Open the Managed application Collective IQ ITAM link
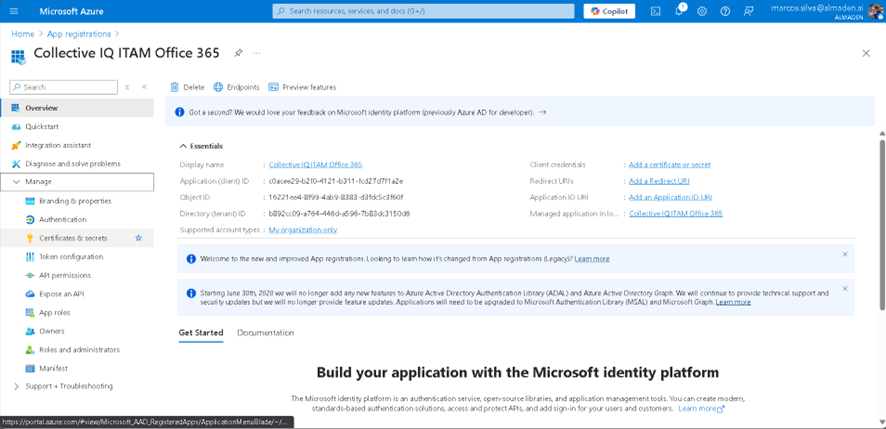The height and width of the screenshot is (429, 886). pos(676,214)
